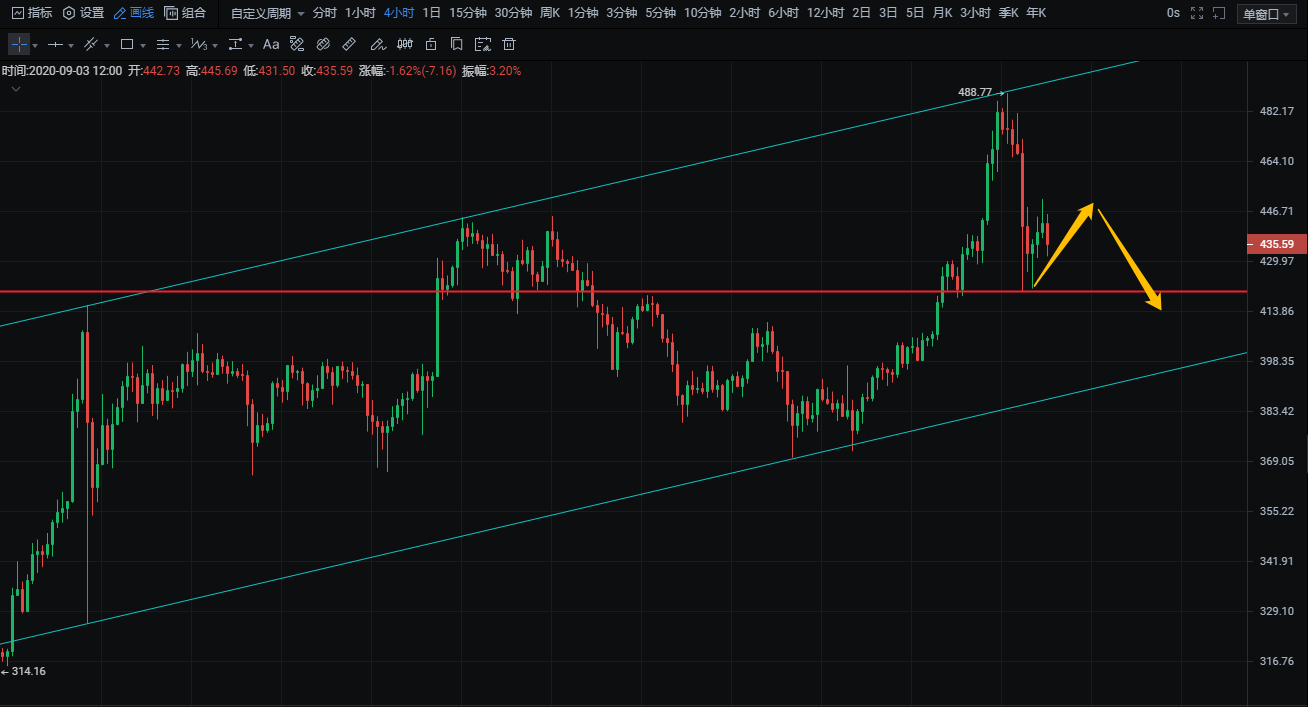The image size is (1308, 707).
Task: Open 设置 chart settings
Action: [83, 13]
